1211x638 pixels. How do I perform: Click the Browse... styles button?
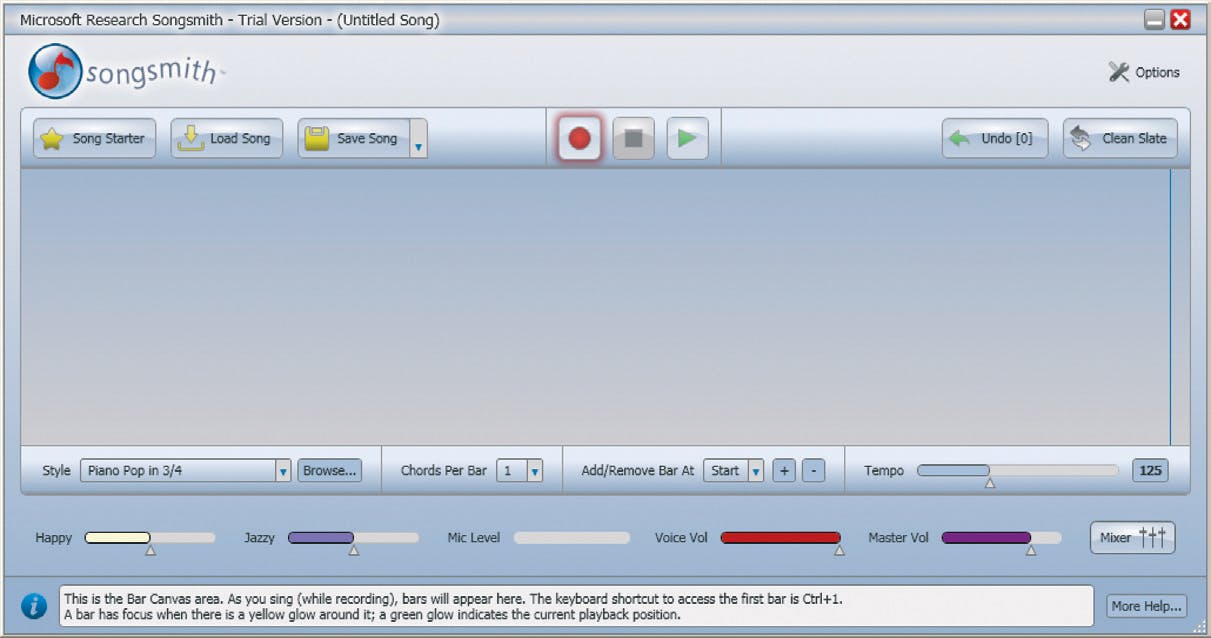point(329,470)
